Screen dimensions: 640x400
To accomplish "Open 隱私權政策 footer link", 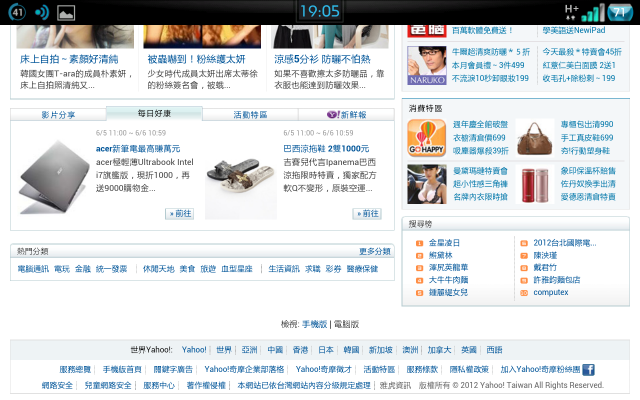I will [469, 369].
